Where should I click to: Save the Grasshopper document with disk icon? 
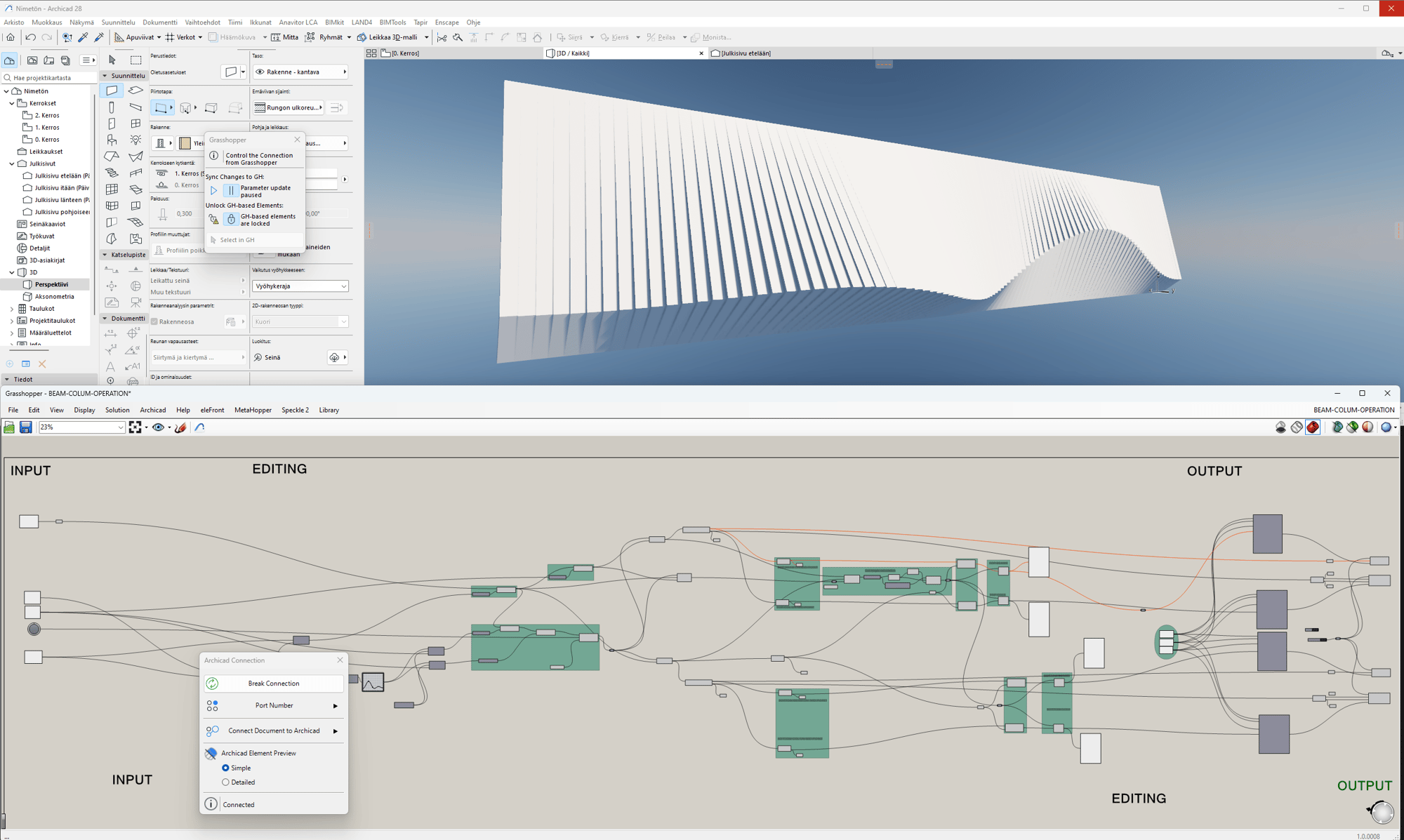pyautogui.click(x=26, y=427)
